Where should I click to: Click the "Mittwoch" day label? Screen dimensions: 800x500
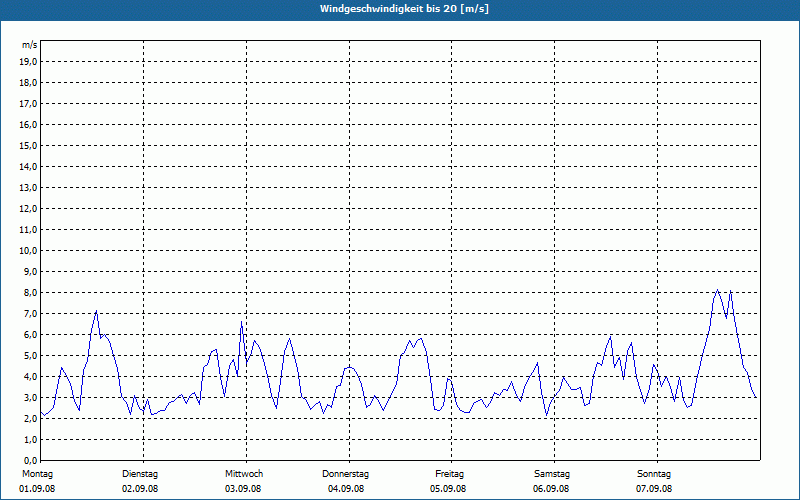[244, 474]
